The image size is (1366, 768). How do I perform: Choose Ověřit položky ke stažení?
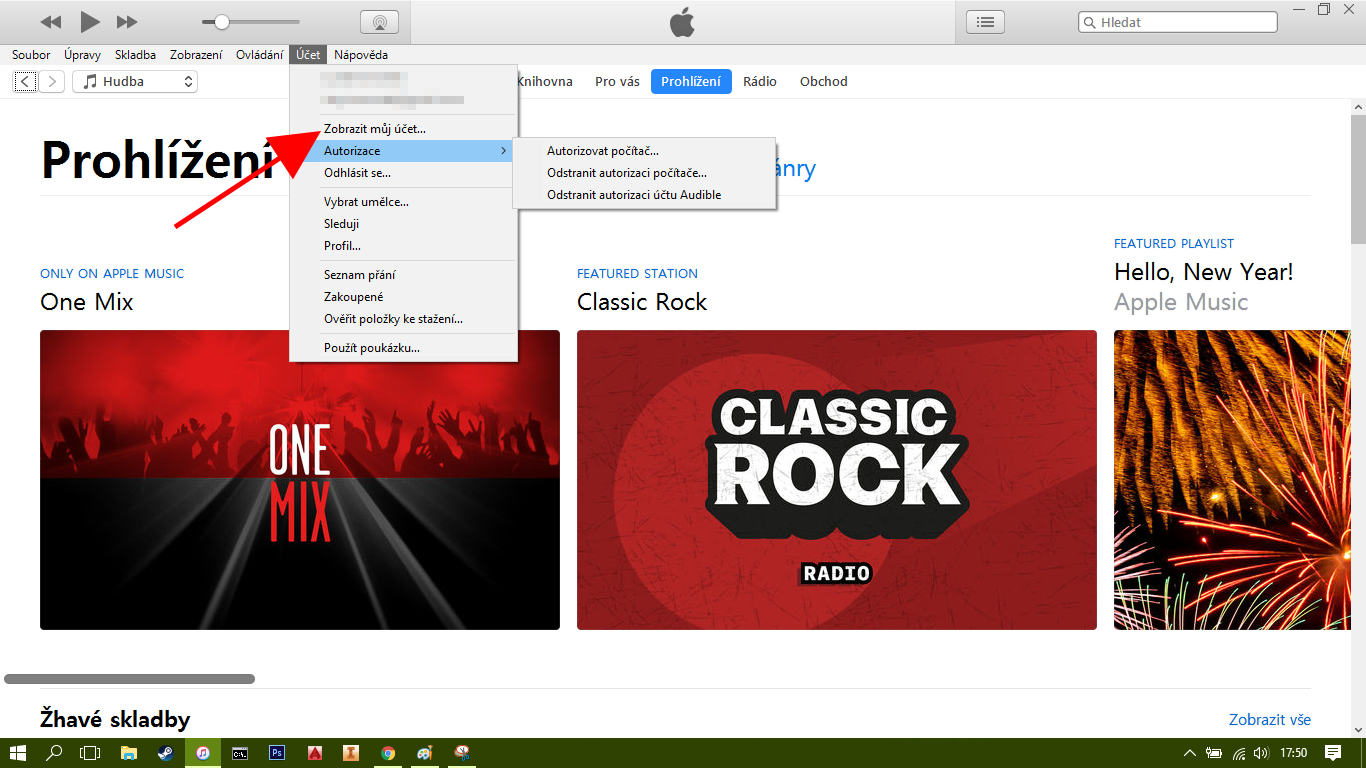403,319
